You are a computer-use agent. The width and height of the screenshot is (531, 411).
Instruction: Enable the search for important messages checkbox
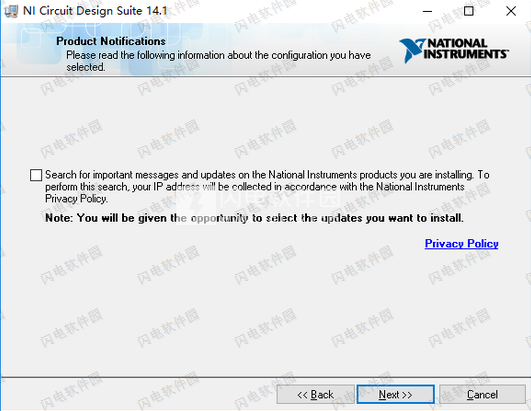(36, 175)
